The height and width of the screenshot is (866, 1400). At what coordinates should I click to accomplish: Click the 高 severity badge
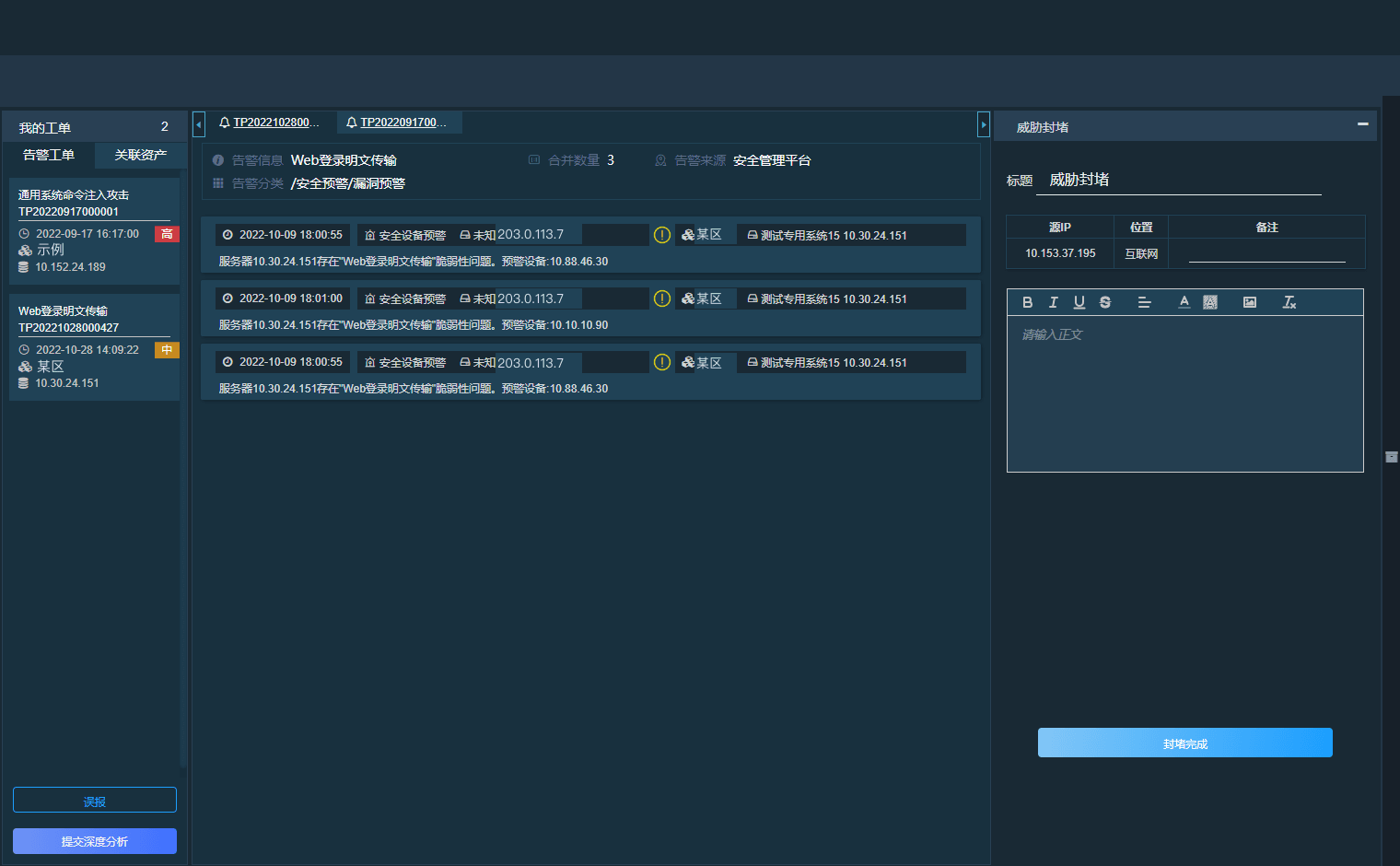coord(167,234)
